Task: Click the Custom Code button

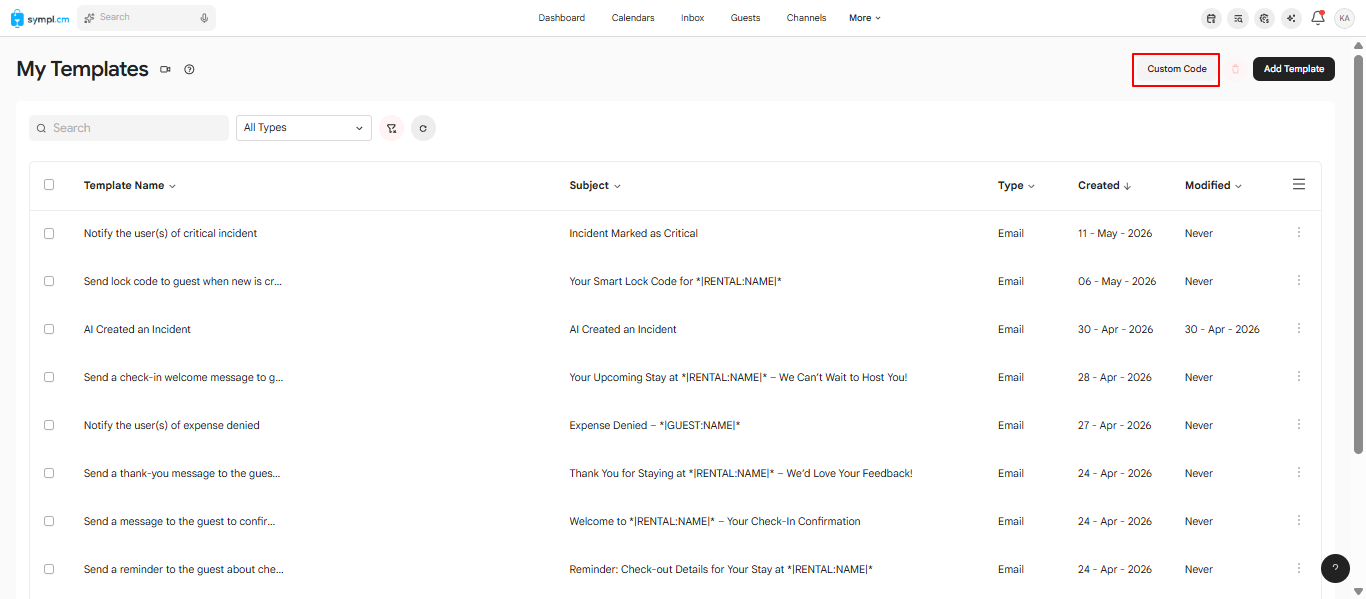Action: coord(1177,69)
